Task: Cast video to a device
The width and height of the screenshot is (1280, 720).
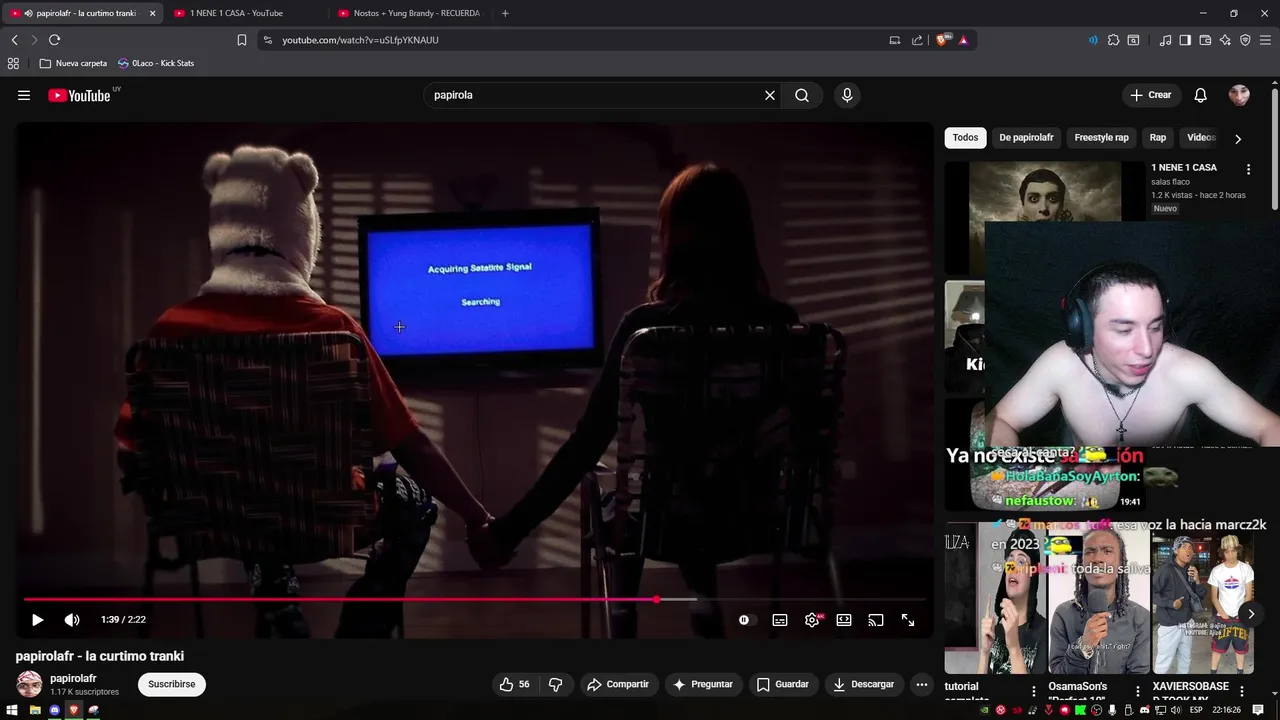Action: [x=876, y=620]
